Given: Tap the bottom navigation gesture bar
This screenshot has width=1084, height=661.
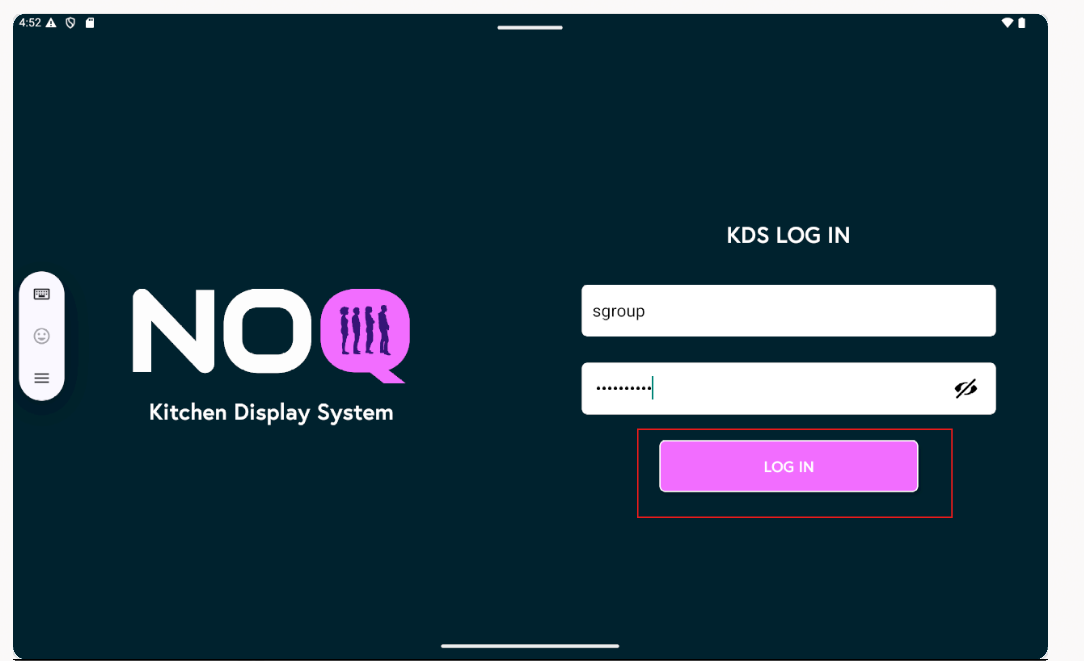Looking at the screenshot, I should (x=530, y=646).
